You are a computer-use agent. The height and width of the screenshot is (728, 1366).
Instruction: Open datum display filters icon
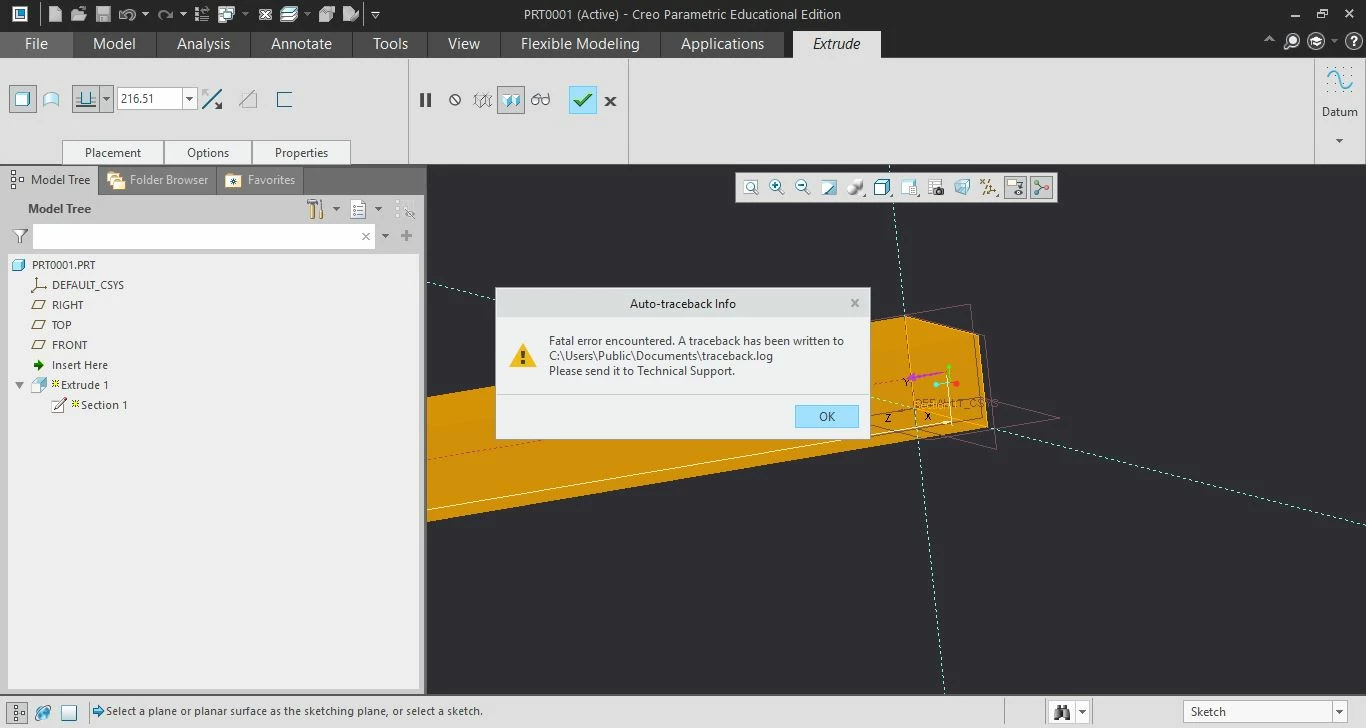pos(989,187)
